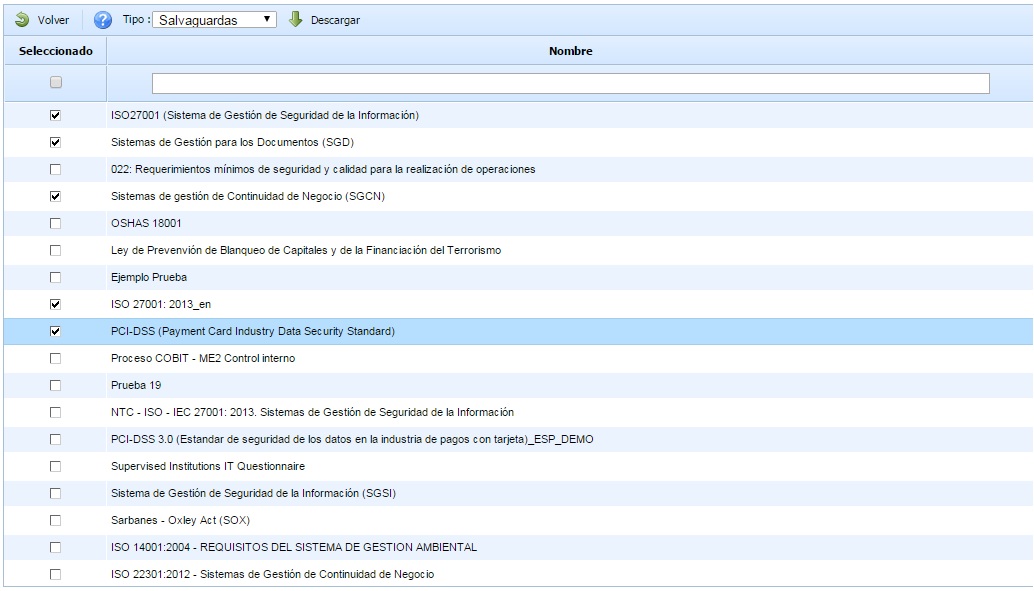Screen dimensions: 1034x591
Task: Click the Nombre filter text field
Action: click(570, 83)
